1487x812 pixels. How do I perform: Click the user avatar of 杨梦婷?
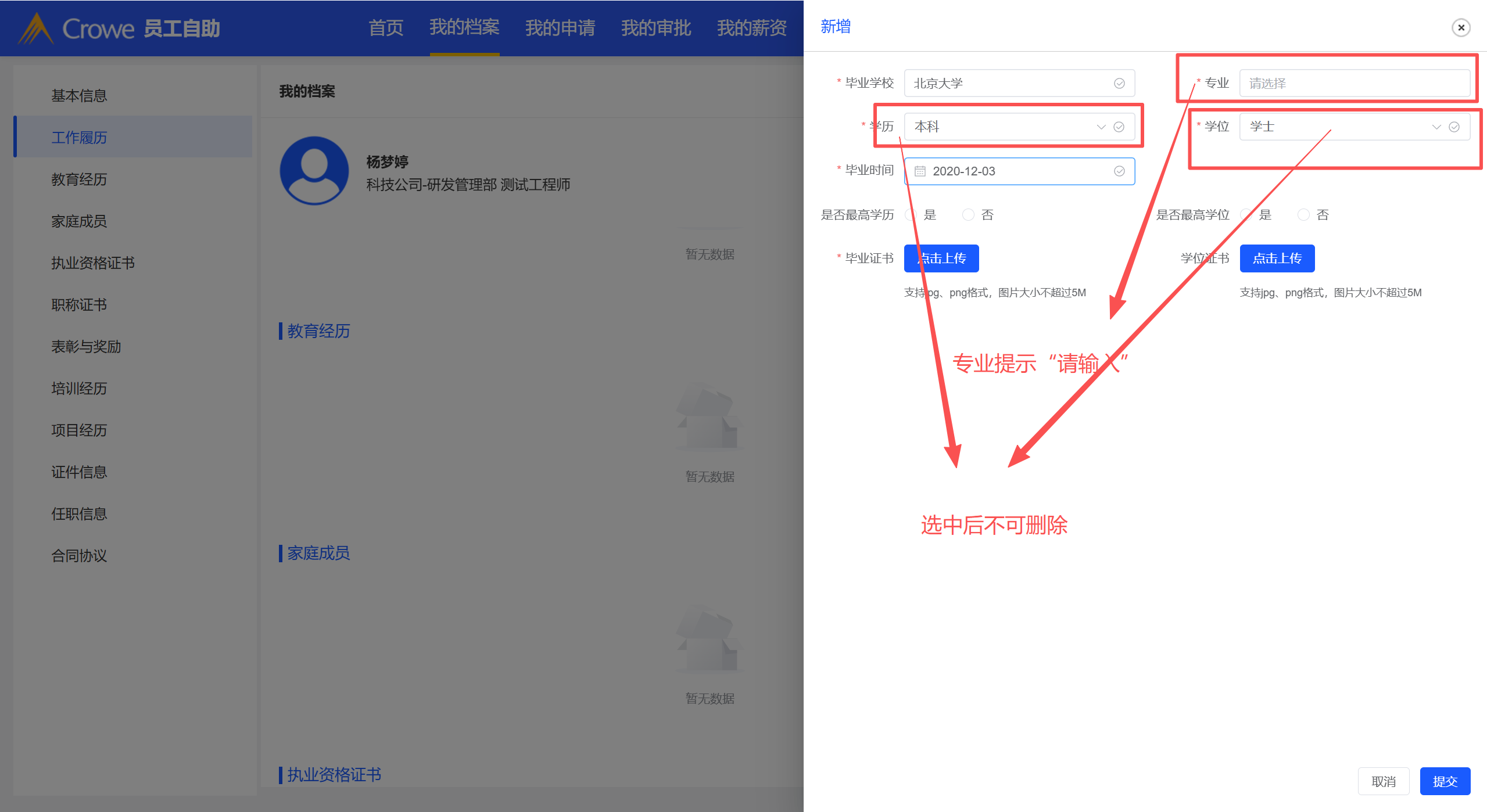click(x=314, y=171)
